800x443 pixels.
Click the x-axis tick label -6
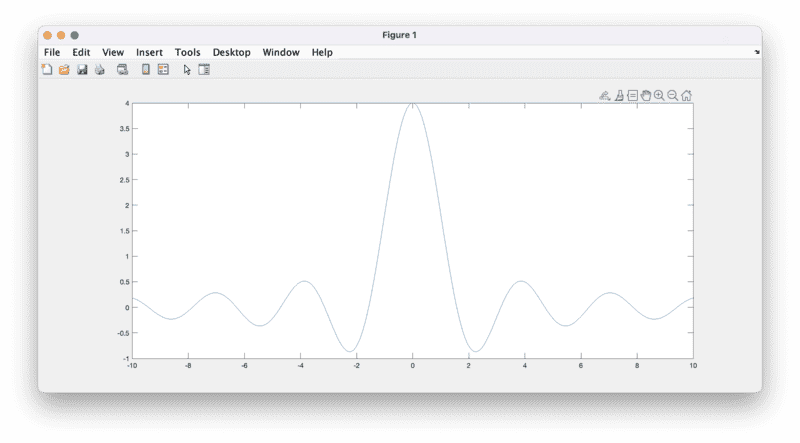[x=244, y=365]
